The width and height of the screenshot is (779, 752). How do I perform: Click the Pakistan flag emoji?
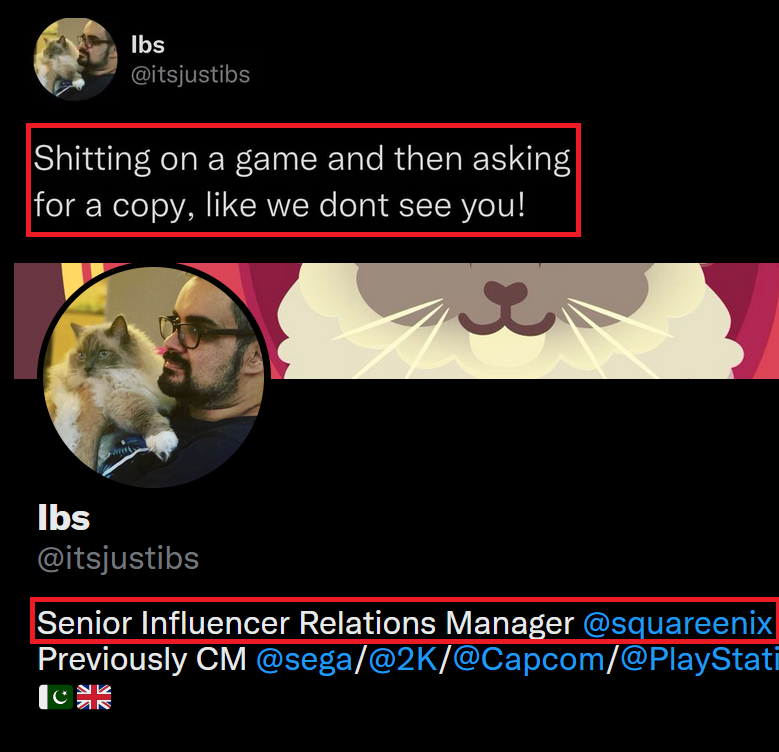(x=55, y=697)
